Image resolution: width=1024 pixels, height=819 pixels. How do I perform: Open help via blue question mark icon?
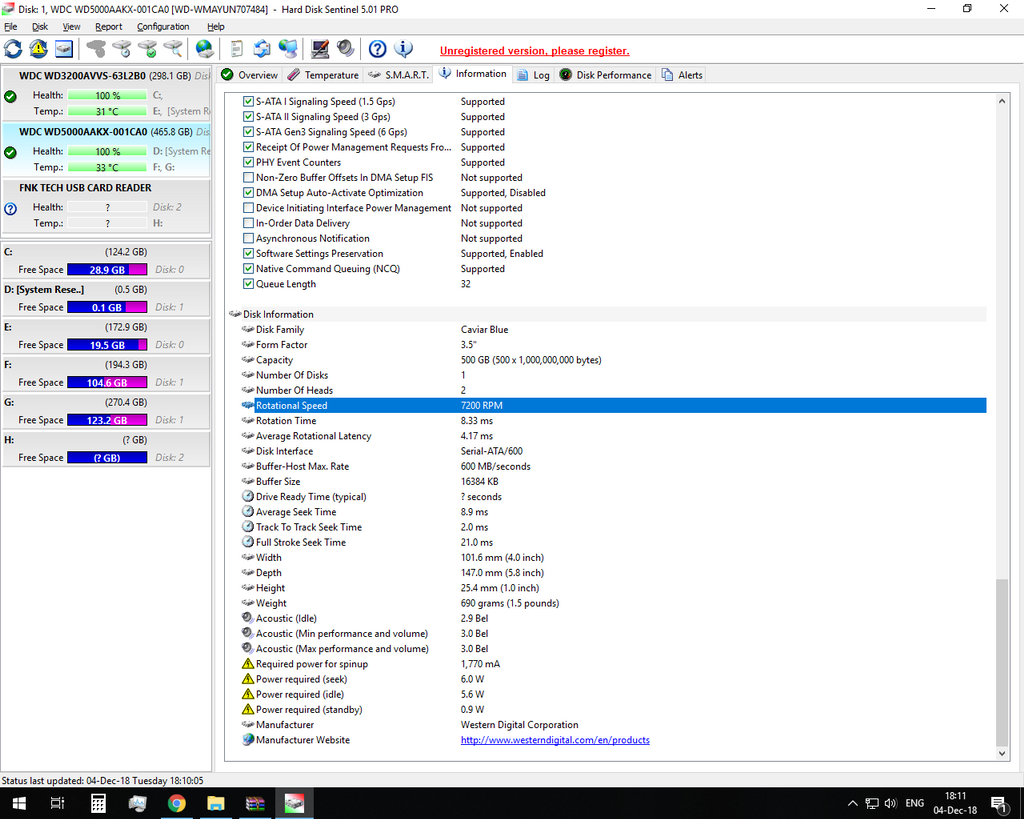click(377, 49)
